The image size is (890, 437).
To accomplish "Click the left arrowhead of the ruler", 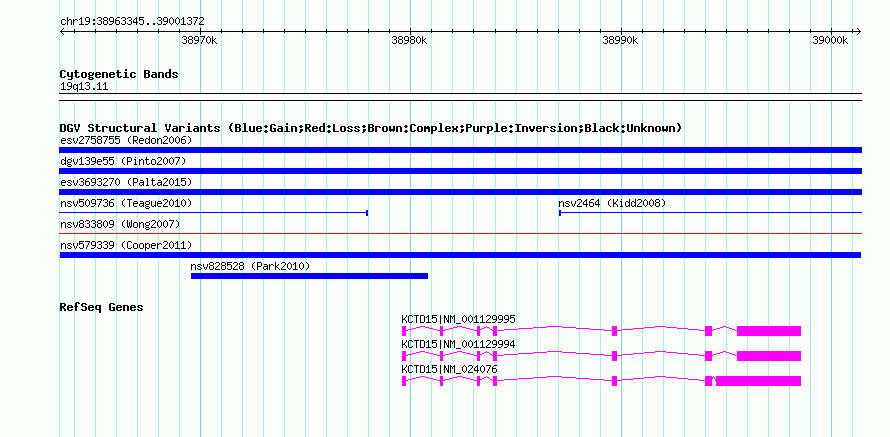I will click(x=62, y=32).
